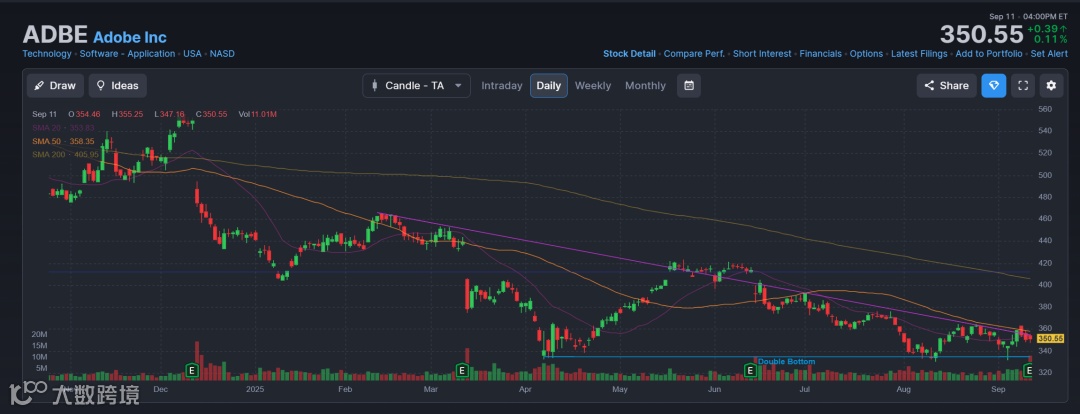Click Set Alert link
Screen dimensions: 1080x414
1048,54
